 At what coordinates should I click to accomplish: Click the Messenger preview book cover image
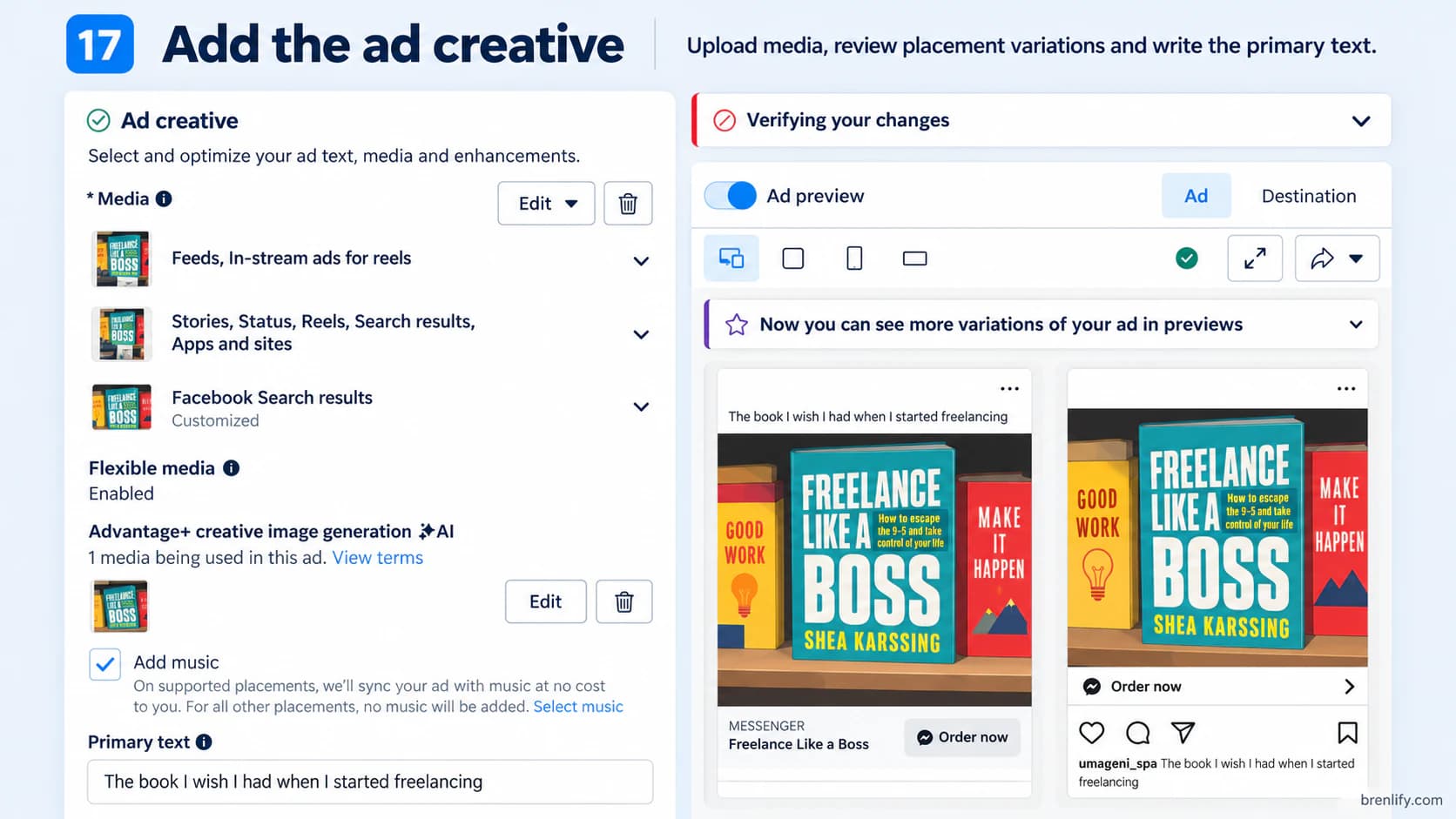tap(874, 570)
